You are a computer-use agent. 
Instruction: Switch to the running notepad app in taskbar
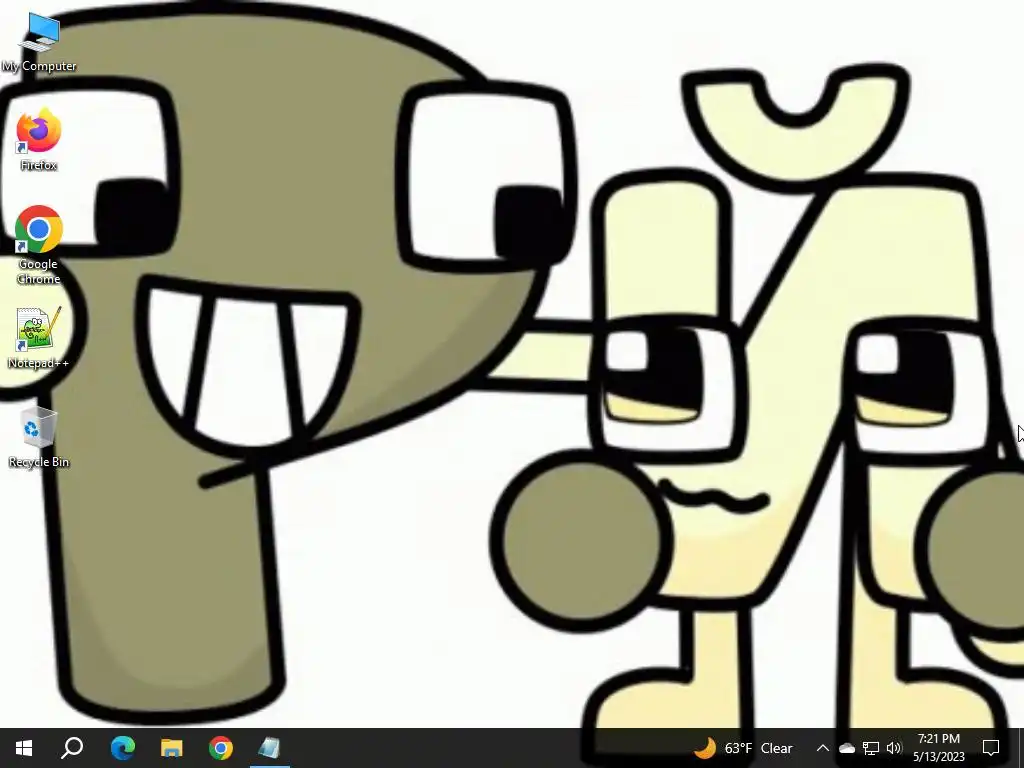click(x=270, y=748)
